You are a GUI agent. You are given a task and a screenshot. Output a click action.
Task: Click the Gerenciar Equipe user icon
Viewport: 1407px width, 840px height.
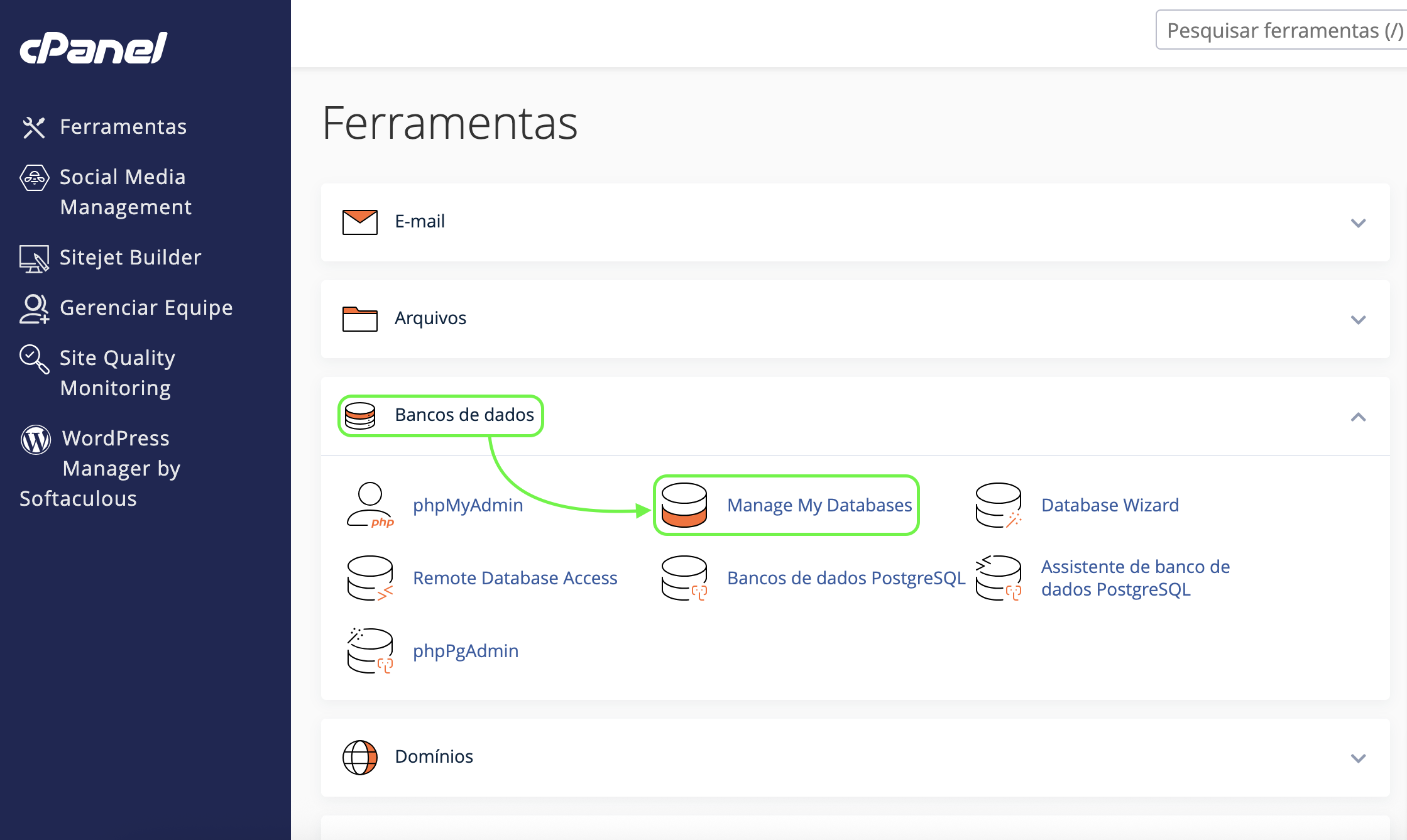point(34,309)
